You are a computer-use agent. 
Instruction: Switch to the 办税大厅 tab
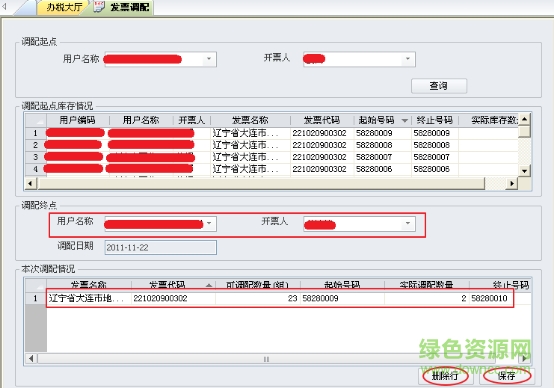point(64,7)
